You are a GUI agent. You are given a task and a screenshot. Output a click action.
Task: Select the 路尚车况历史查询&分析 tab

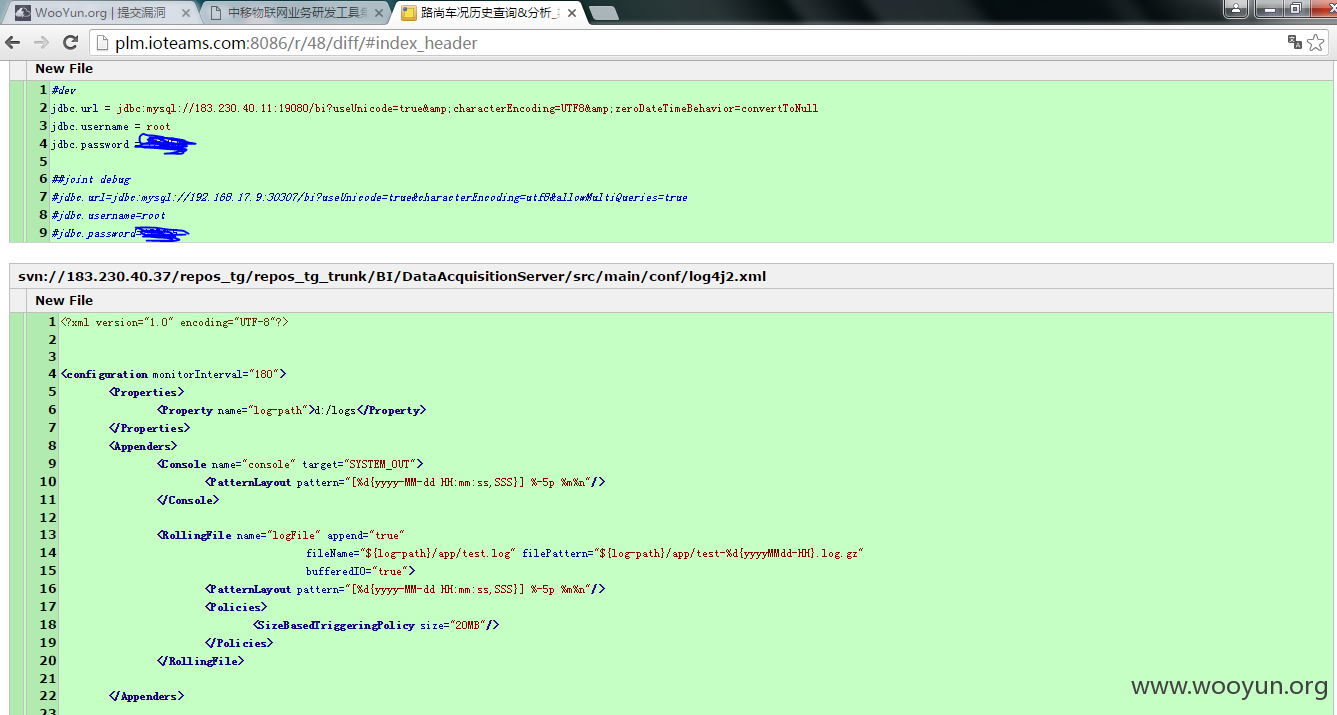[x=489, y=13]
